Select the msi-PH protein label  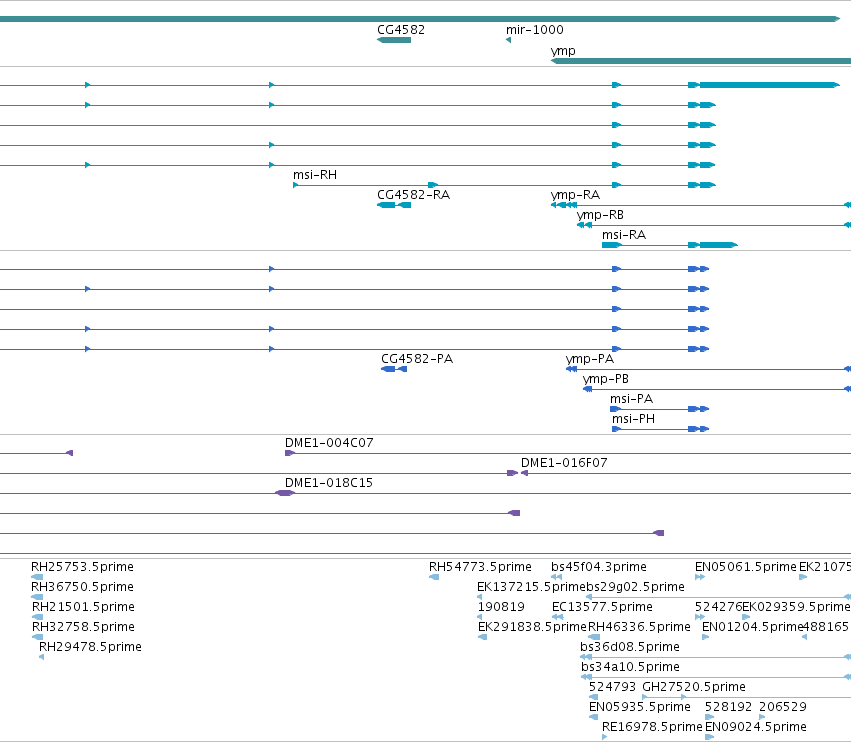tap(633, 419)
